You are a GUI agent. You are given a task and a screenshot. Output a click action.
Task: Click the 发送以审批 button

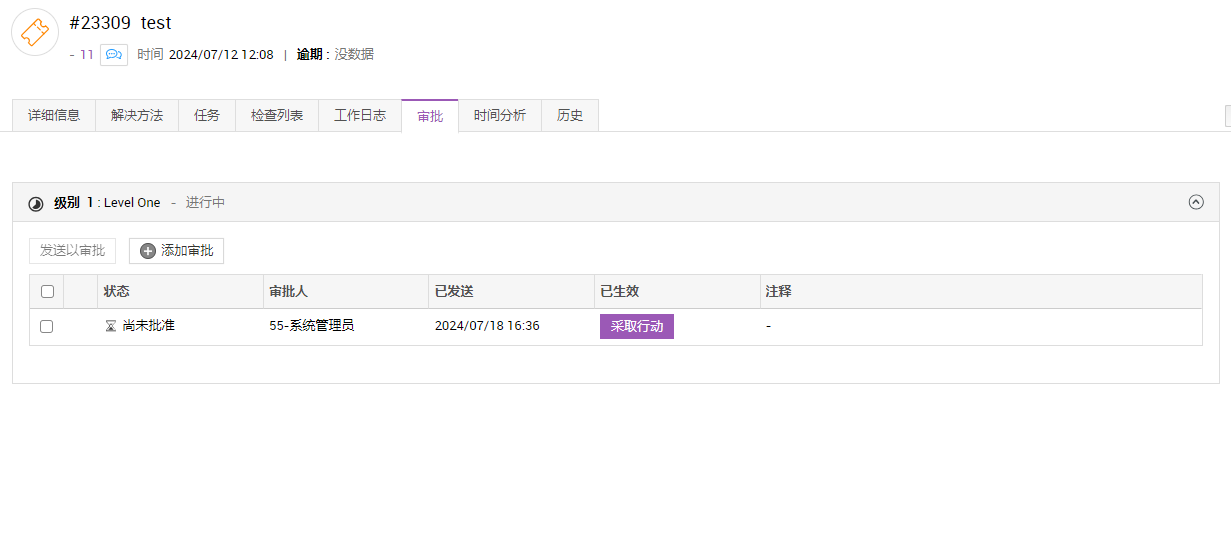[x=73, y=251]
